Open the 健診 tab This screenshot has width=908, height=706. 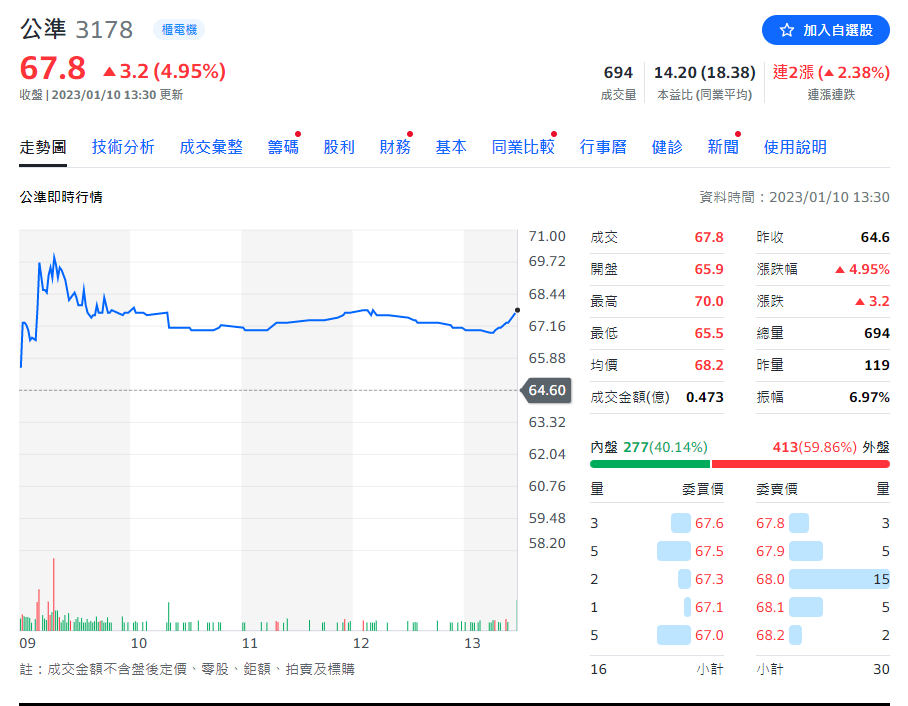(667, 147)
